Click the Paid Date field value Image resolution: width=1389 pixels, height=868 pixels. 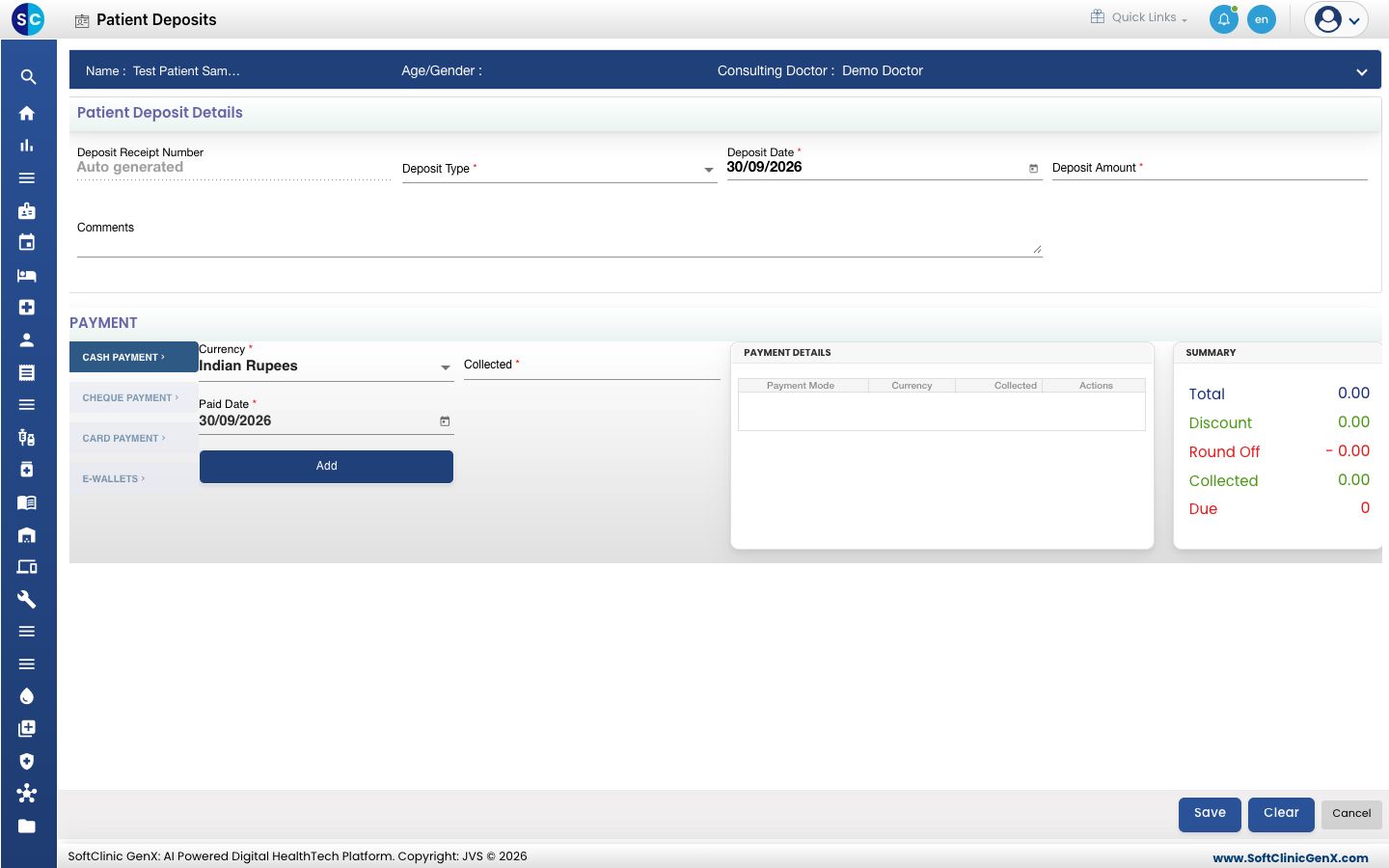[235, 420]
